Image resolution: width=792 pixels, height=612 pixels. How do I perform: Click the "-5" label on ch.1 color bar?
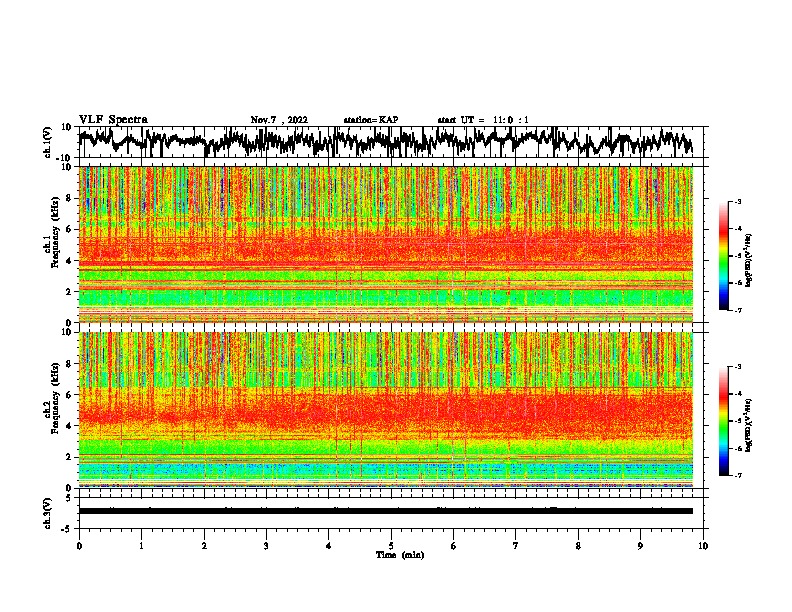tap(737, 256)
